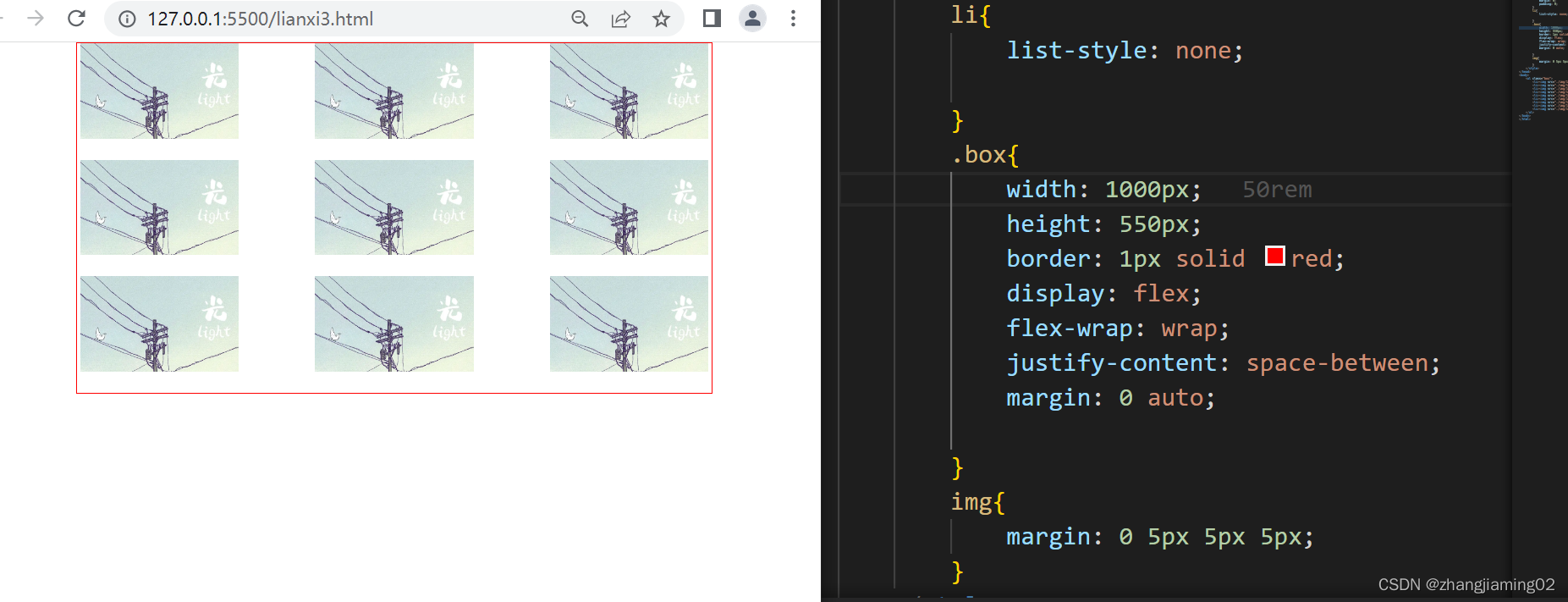Image resolution: width=1568 pixels, height=602 pixels.
Task: Click the 'display: flex;' declaration
Action: pos(1103,294)
